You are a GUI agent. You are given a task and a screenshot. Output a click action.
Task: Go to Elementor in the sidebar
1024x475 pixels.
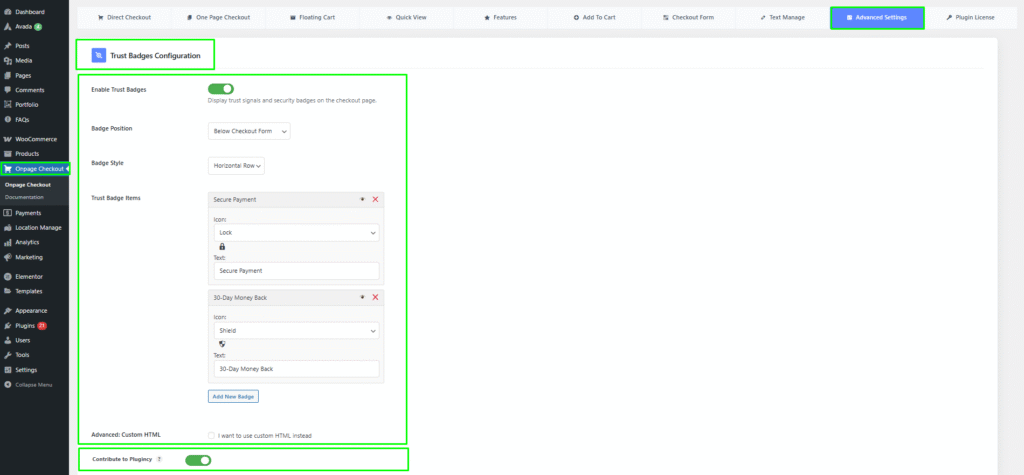click(x=29, y=276)
